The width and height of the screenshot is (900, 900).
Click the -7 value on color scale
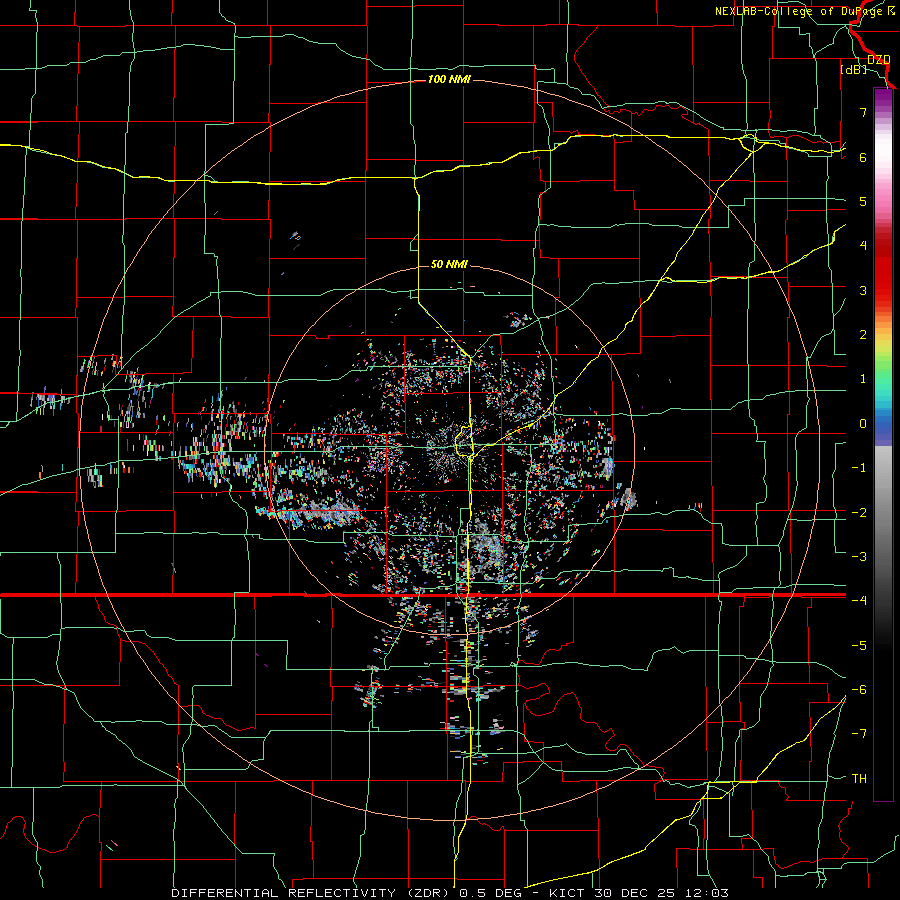[x=859, y=734]
